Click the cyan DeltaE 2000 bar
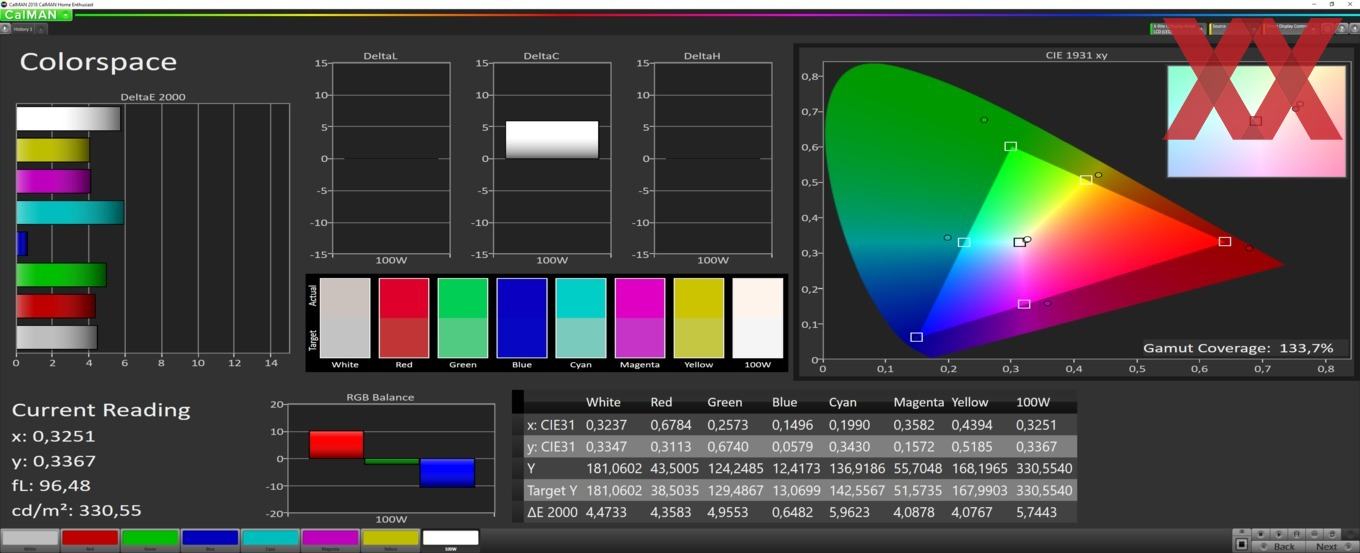 70,212
